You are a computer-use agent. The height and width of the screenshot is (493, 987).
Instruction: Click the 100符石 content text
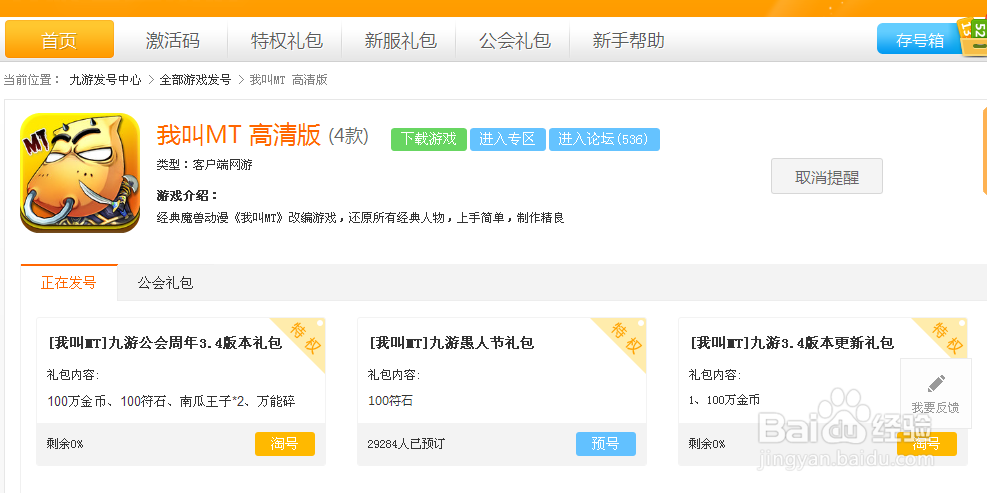pos(390,400)
